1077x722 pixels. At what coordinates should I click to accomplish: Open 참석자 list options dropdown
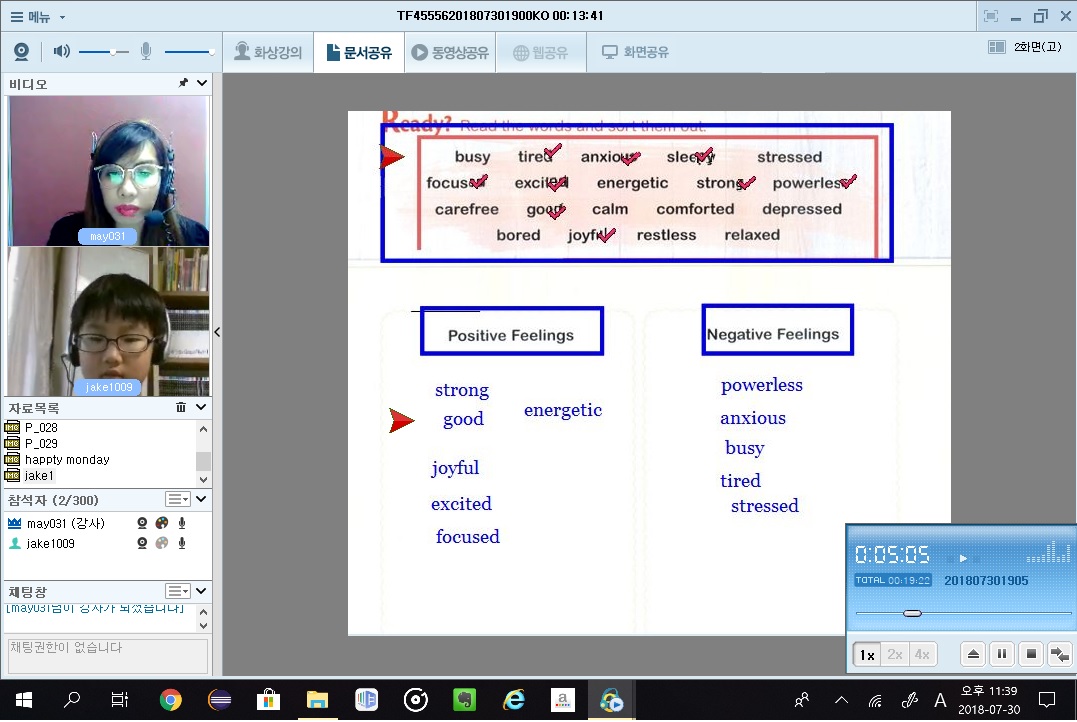coord(177,500)
